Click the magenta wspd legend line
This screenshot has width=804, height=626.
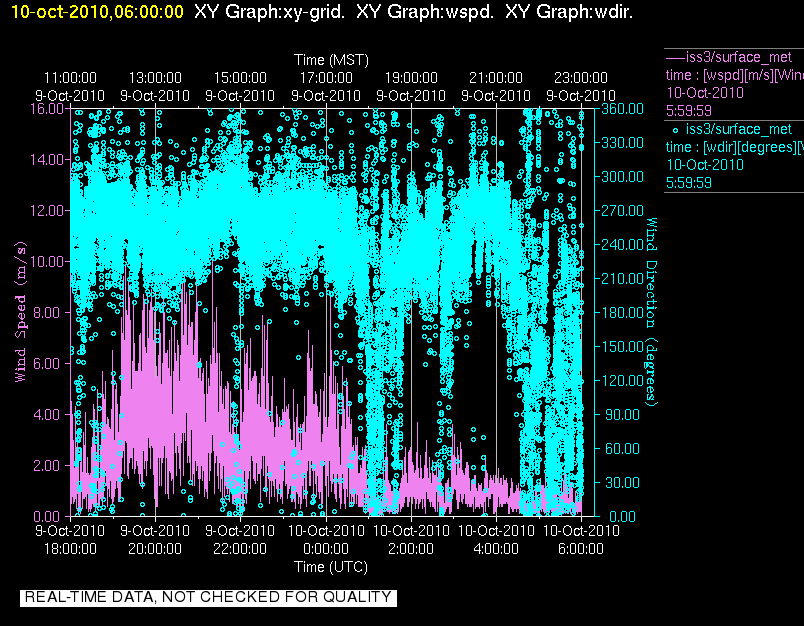(675, 57)
